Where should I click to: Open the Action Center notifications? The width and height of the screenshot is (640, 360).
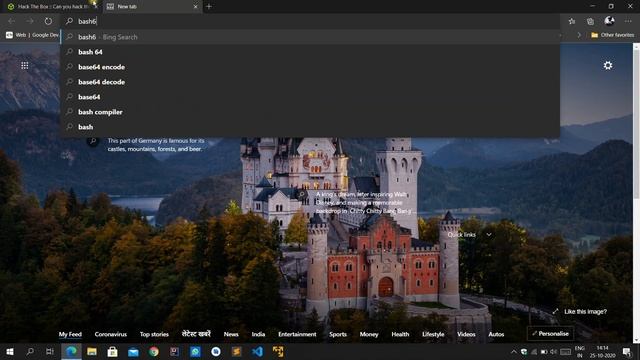tap(627, 351)
